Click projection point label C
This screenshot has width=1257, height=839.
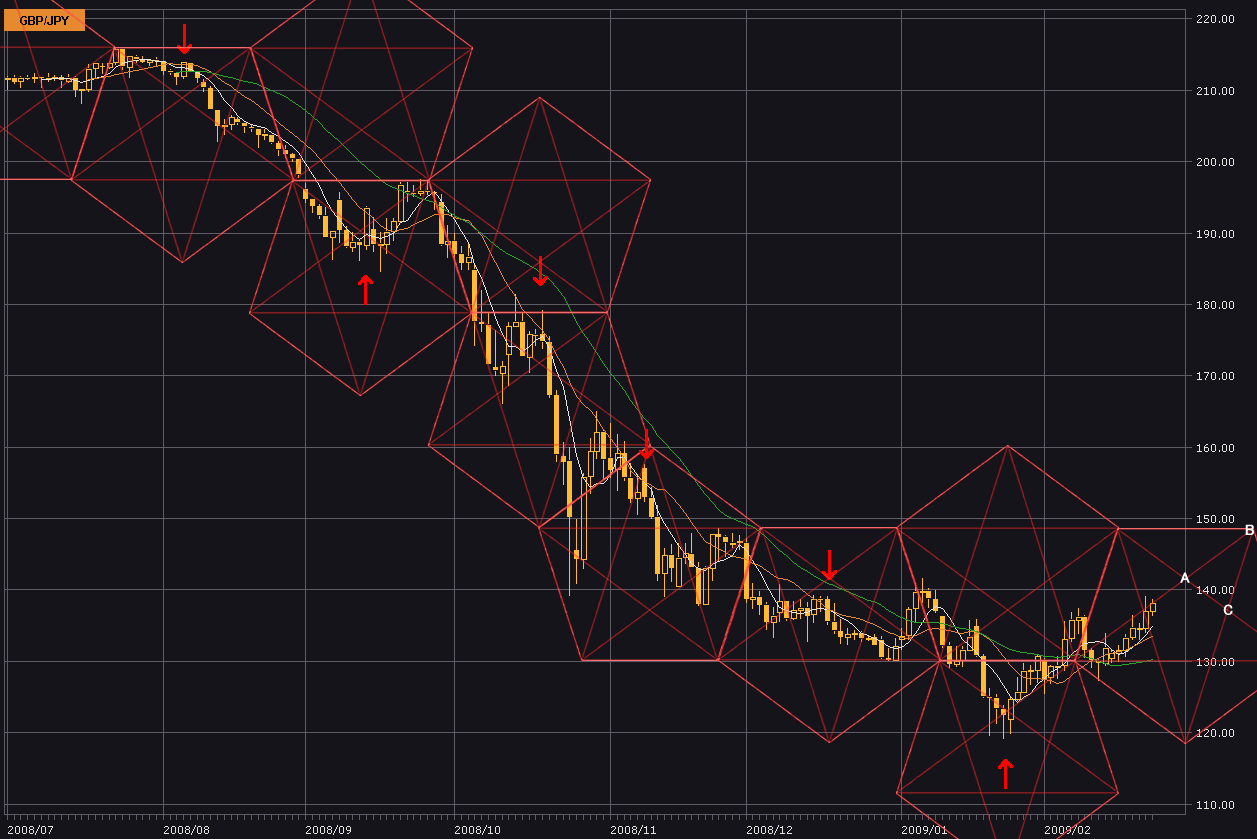click(1227, 610)
